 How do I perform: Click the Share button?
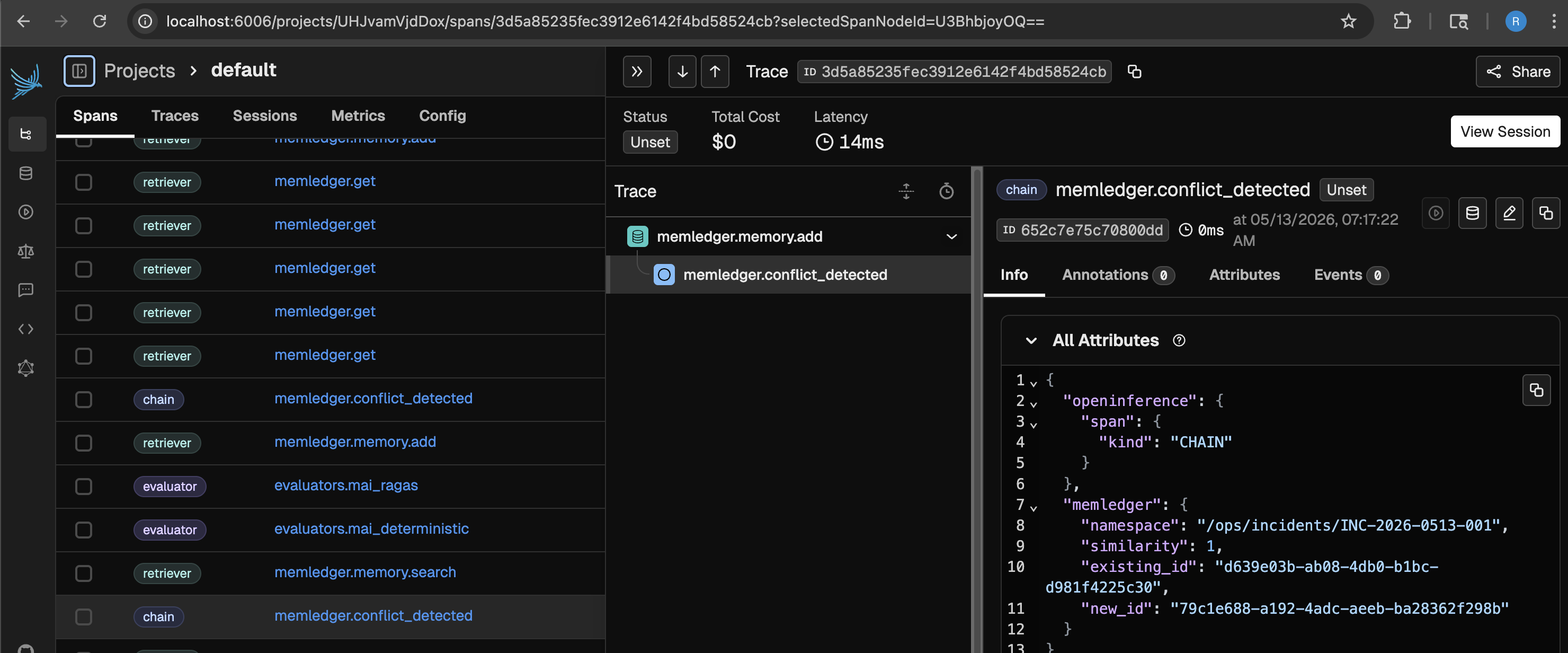click(x=1518, y=71)
